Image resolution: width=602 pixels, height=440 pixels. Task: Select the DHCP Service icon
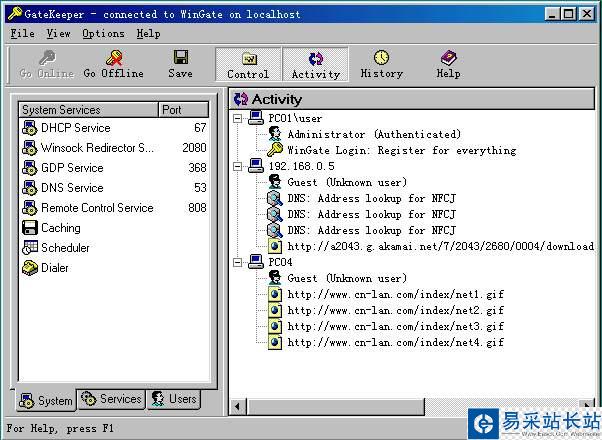click(x=30, y=128)
